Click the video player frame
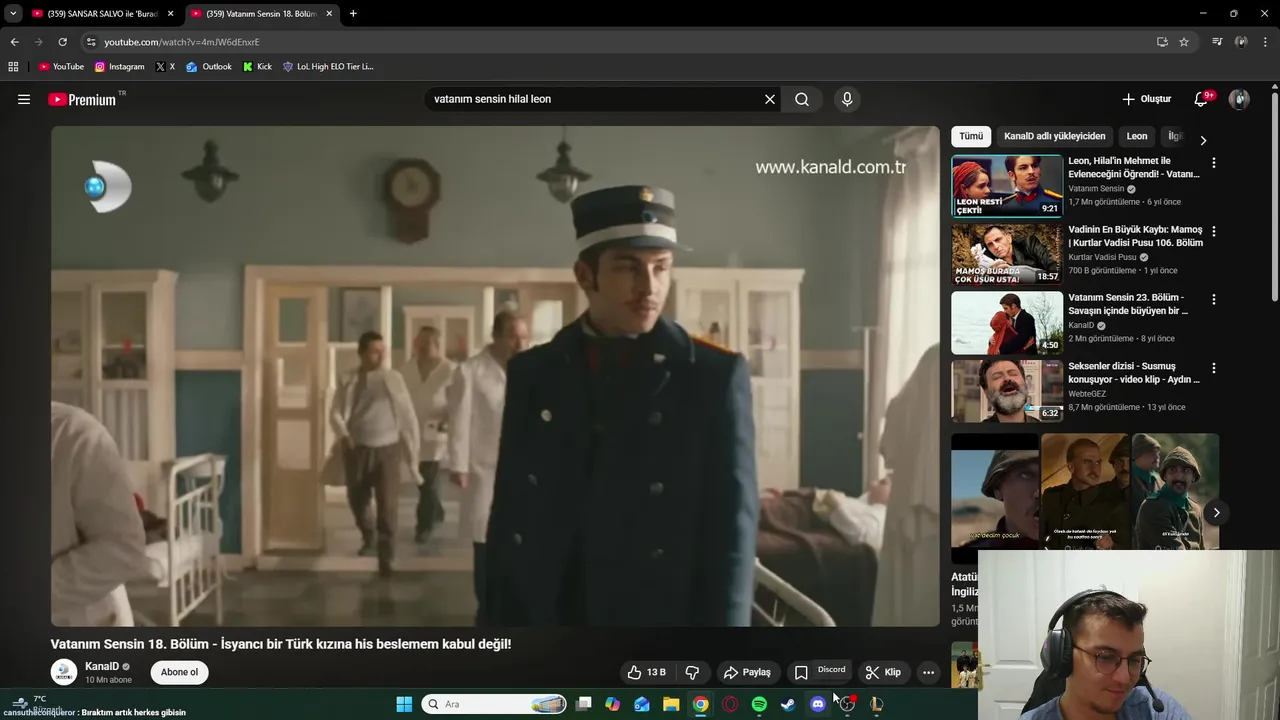The height and width of the screenshot is (720, 1280). 495,376
